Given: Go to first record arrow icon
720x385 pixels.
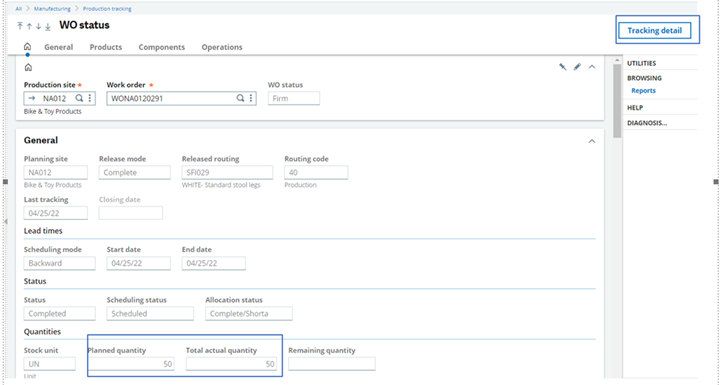Looking at the screenshot, I should 20,26.
